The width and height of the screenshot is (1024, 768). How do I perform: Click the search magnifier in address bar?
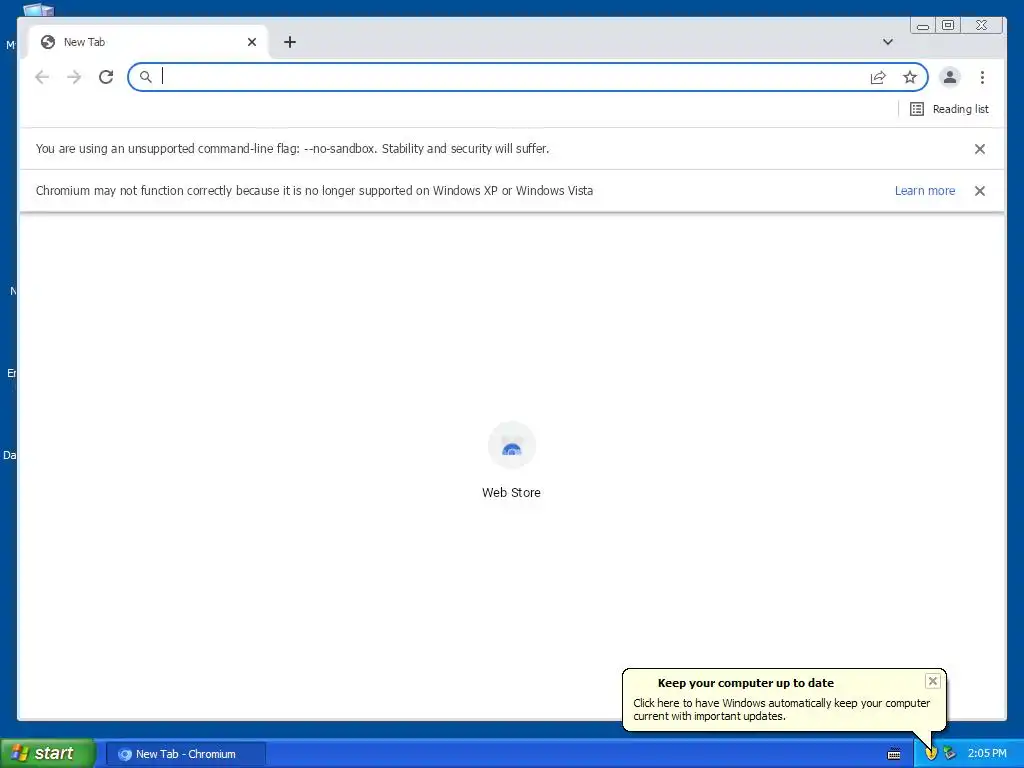pyautogui.click(x=146, y=77)
